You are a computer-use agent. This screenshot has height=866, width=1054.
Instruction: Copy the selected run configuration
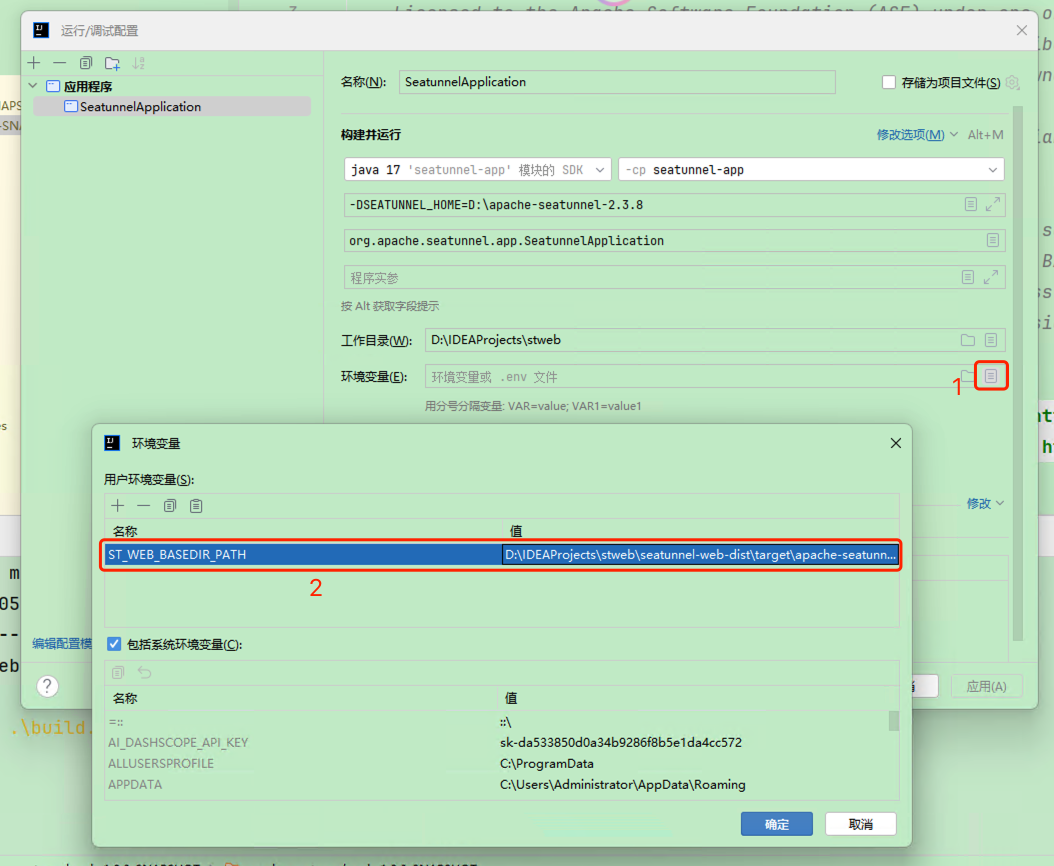click(x=85, y=63)
